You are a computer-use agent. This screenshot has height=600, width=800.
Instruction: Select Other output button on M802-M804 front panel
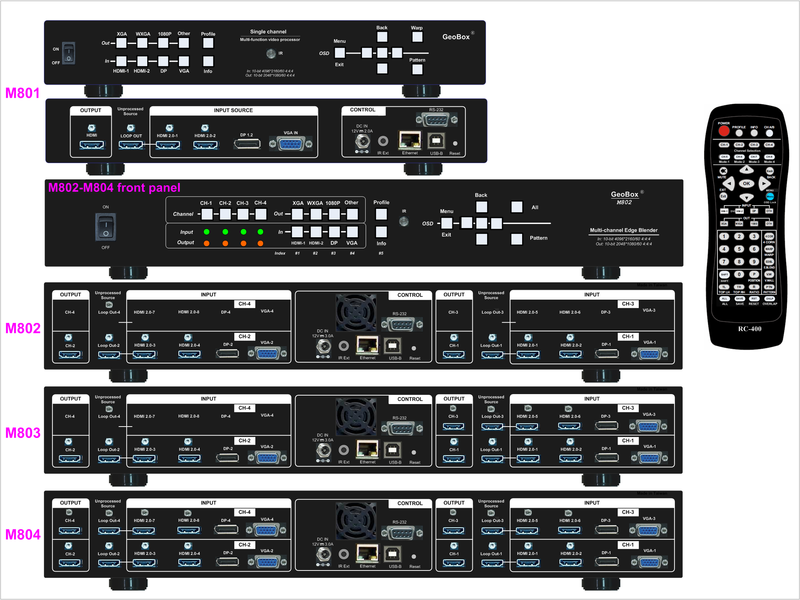pyautogui.click(x=352, y=214)
